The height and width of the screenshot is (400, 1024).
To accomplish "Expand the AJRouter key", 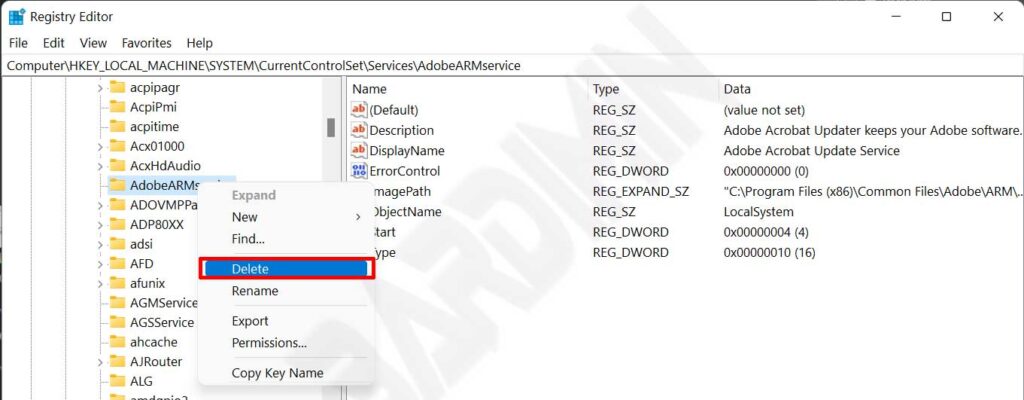I will coord(100,361).
